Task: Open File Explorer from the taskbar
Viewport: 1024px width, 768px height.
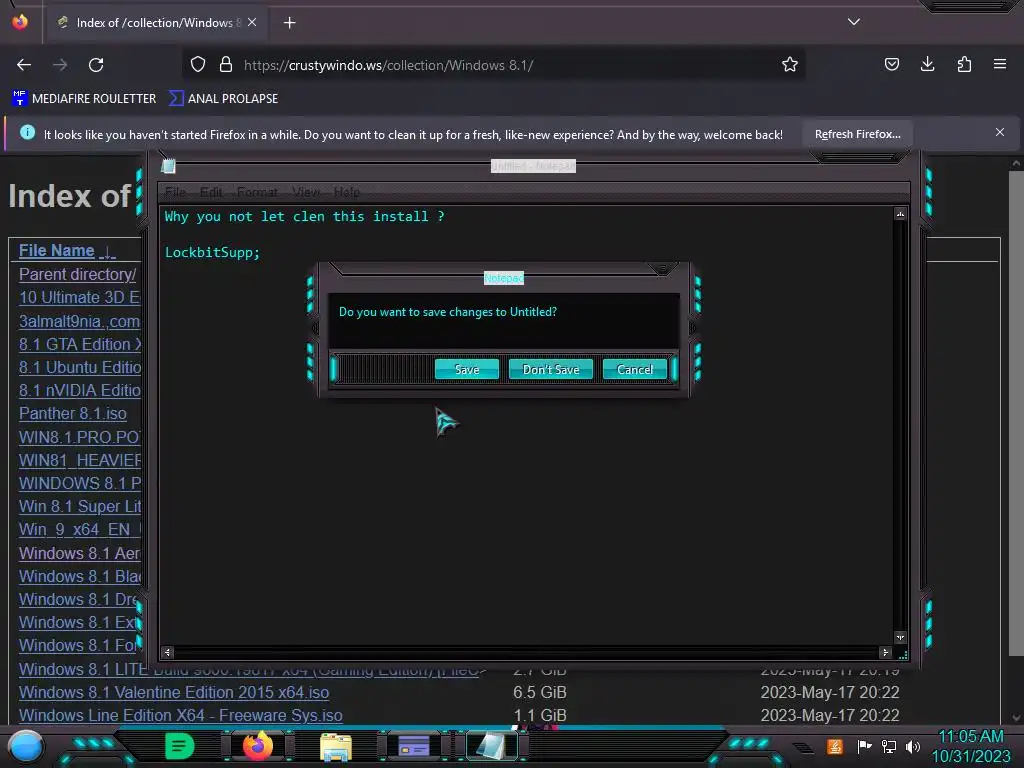Action: tap(336, 746)
